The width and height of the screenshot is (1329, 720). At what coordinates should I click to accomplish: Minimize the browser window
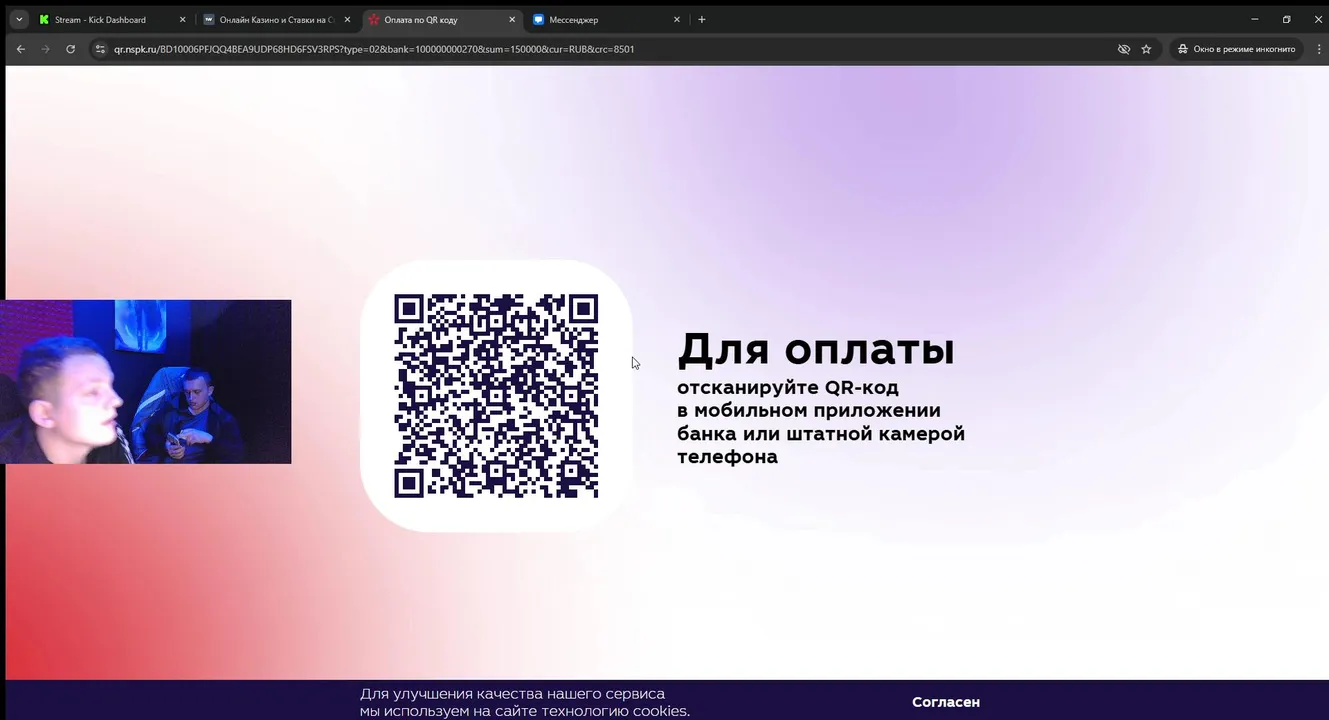click(x=1255, y=19)
